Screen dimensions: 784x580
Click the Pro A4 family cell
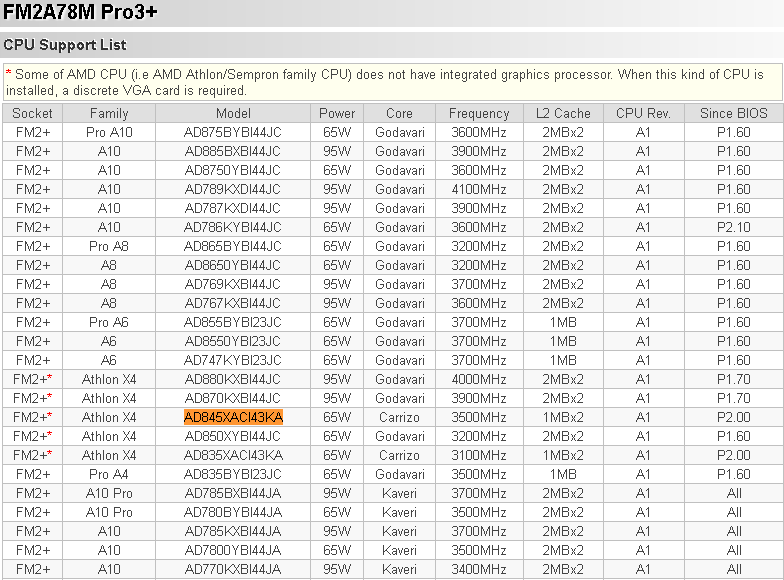point(109,474)
